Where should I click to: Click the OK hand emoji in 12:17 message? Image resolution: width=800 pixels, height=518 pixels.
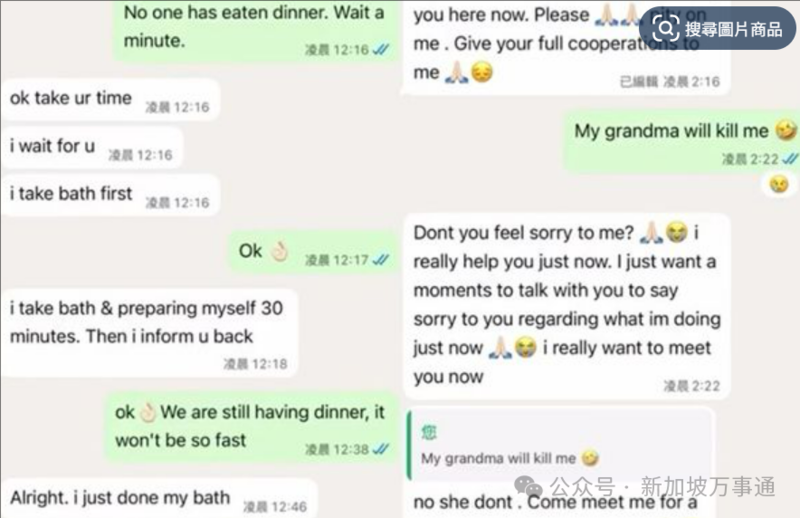point(280,251)
